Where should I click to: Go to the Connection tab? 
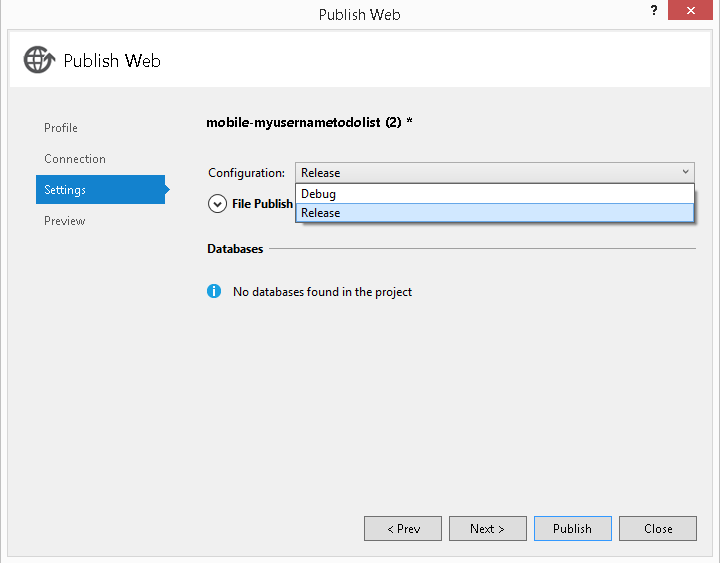(75, 159)
